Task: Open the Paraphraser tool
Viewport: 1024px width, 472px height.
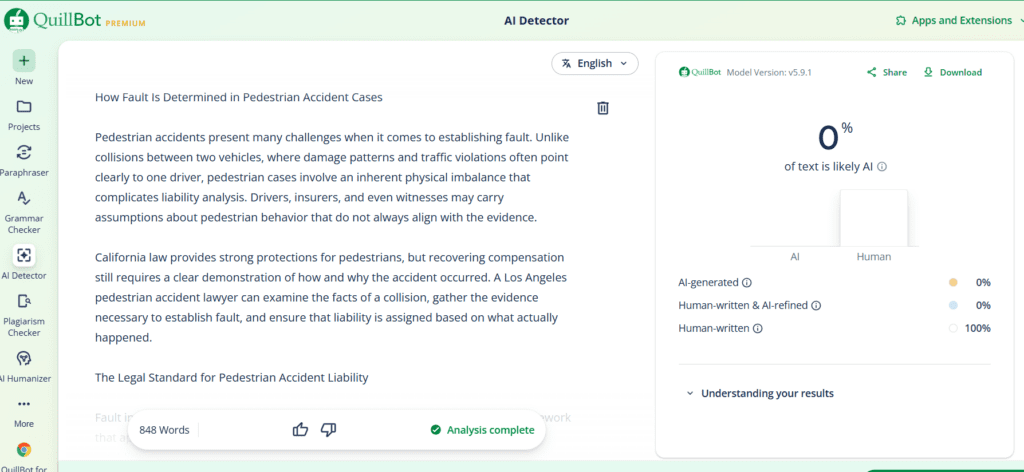Action: click(24, 153)
